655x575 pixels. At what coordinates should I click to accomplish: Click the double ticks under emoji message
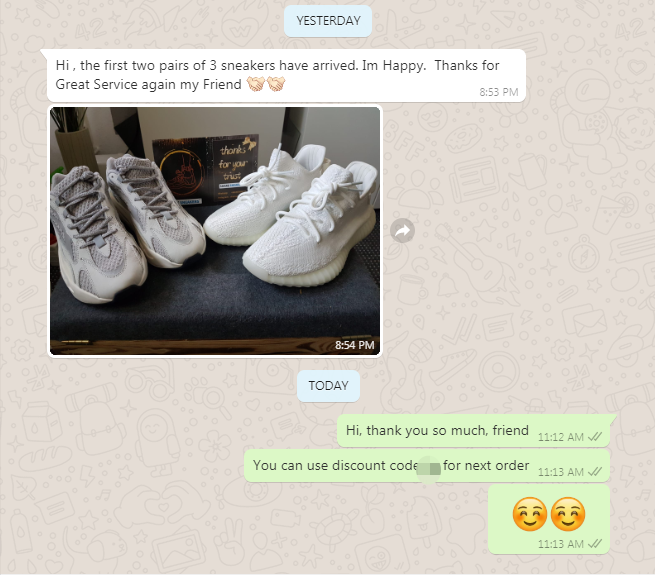pyautogui.click(x=594, y=544)
